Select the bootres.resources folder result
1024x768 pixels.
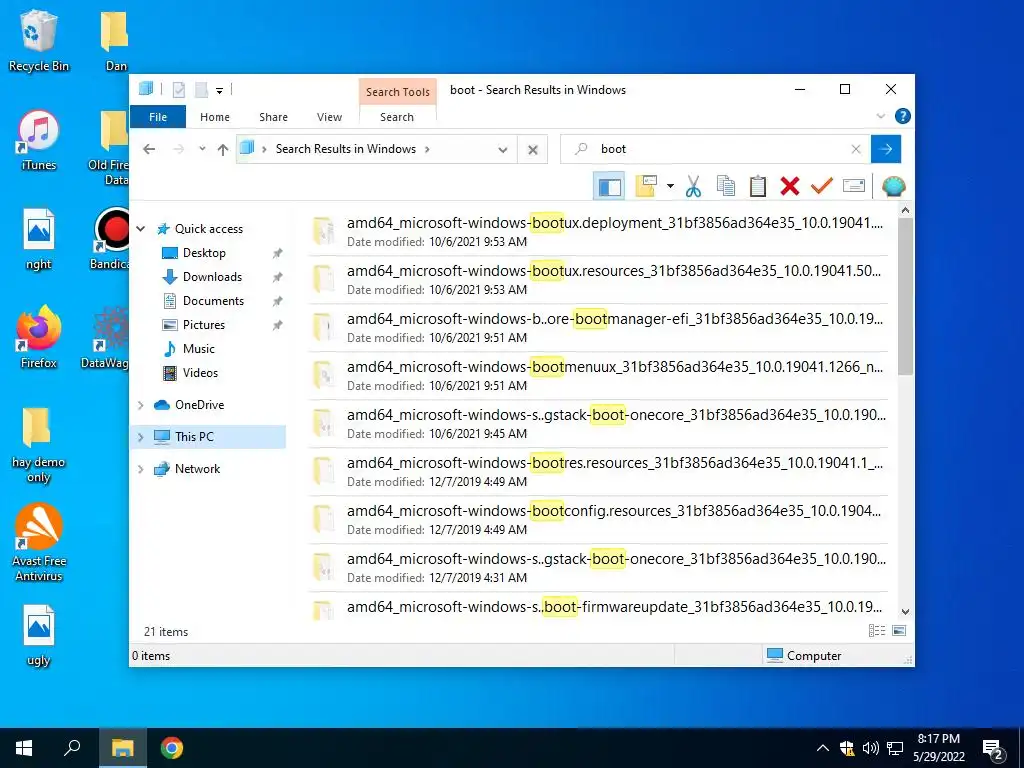pyautogui.click(x=598, y=472)
